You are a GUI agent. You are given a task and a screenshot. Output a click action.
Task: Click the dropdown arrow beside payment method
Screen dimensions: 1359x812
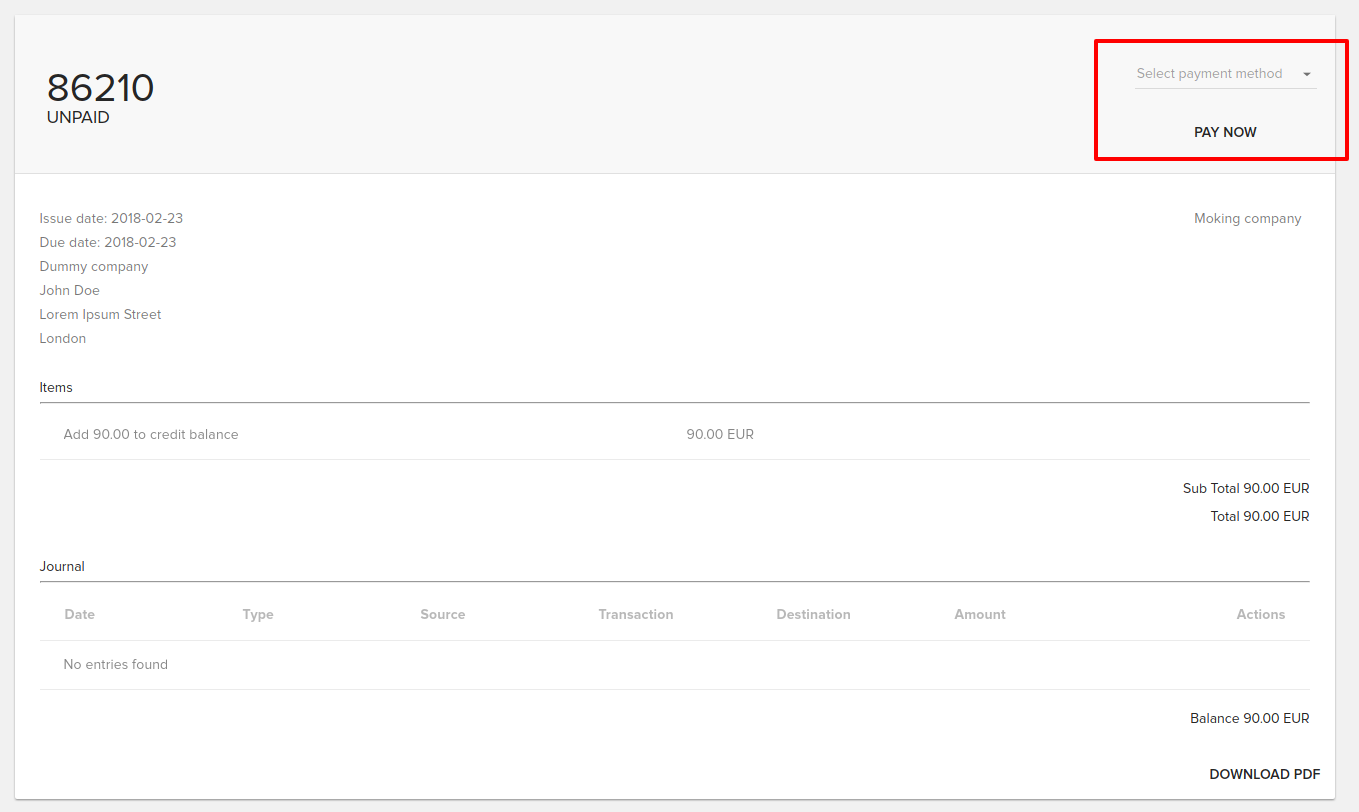point(1307,73)
